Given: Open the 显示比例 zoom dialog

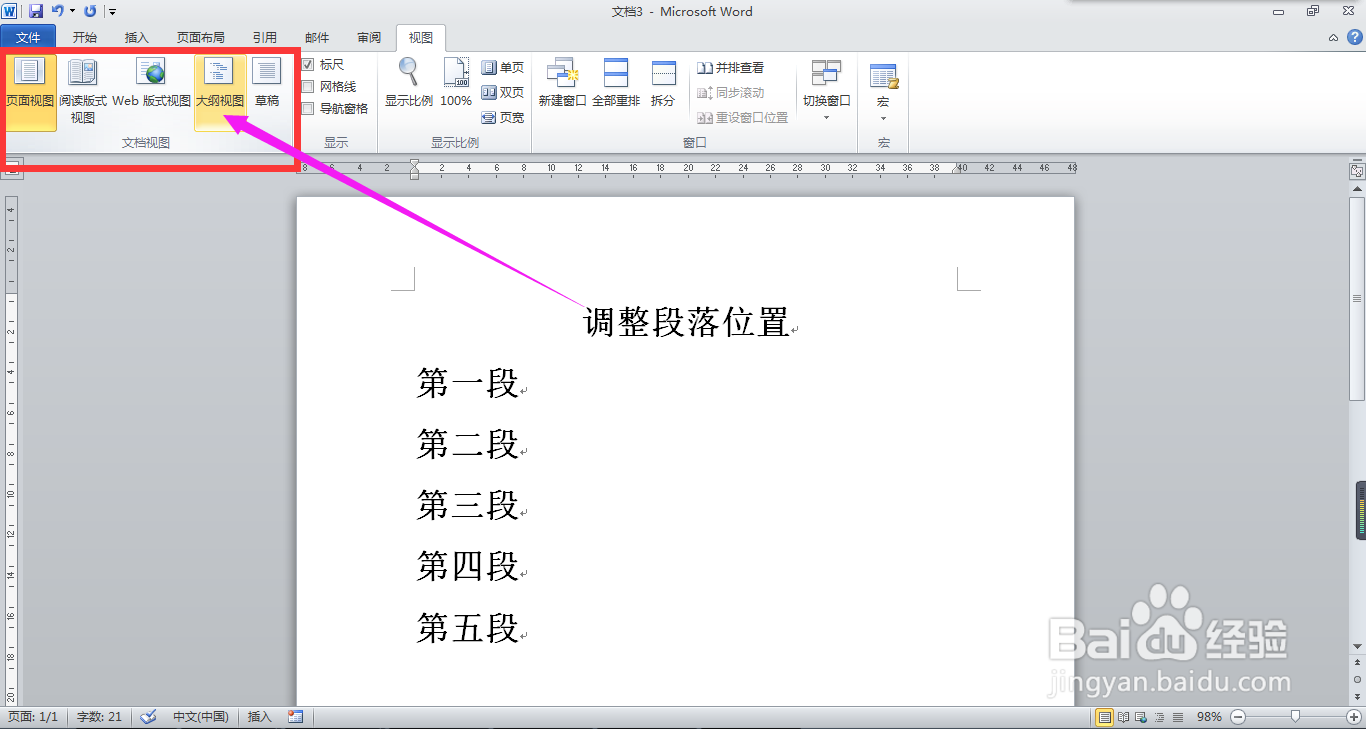Looking at the screenshot, I should [408, 85].
